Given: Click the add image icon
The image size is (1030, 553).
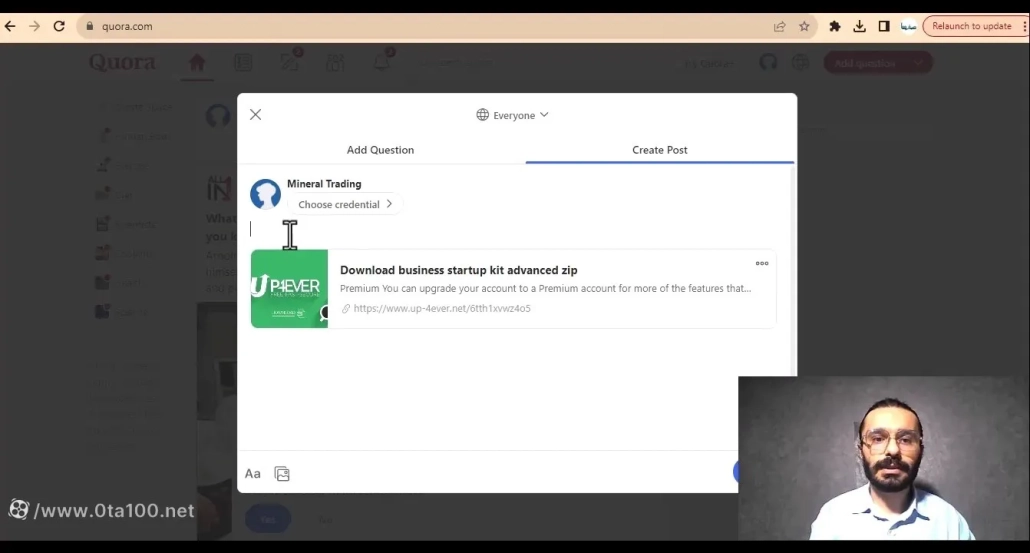Looking at the screenshot, I should (282, 474).
